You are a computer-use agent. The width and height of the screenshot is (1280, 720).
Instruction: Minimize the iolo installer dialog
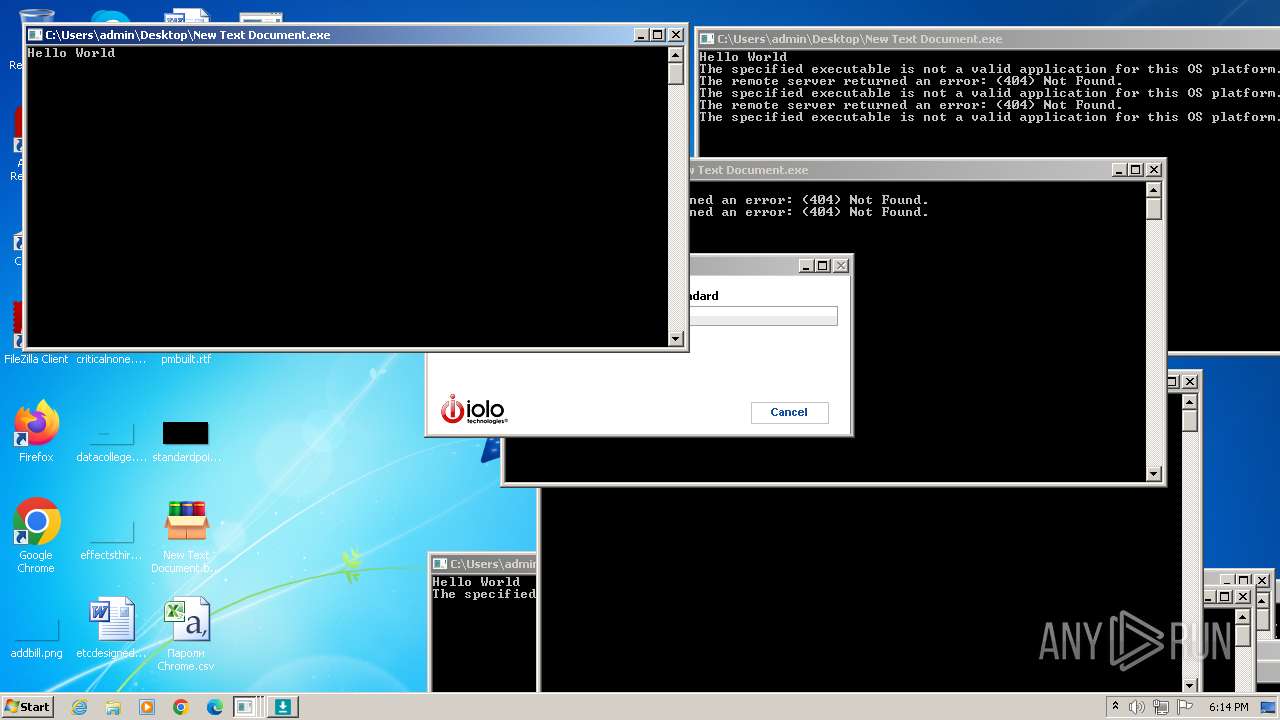click(805, 265)
